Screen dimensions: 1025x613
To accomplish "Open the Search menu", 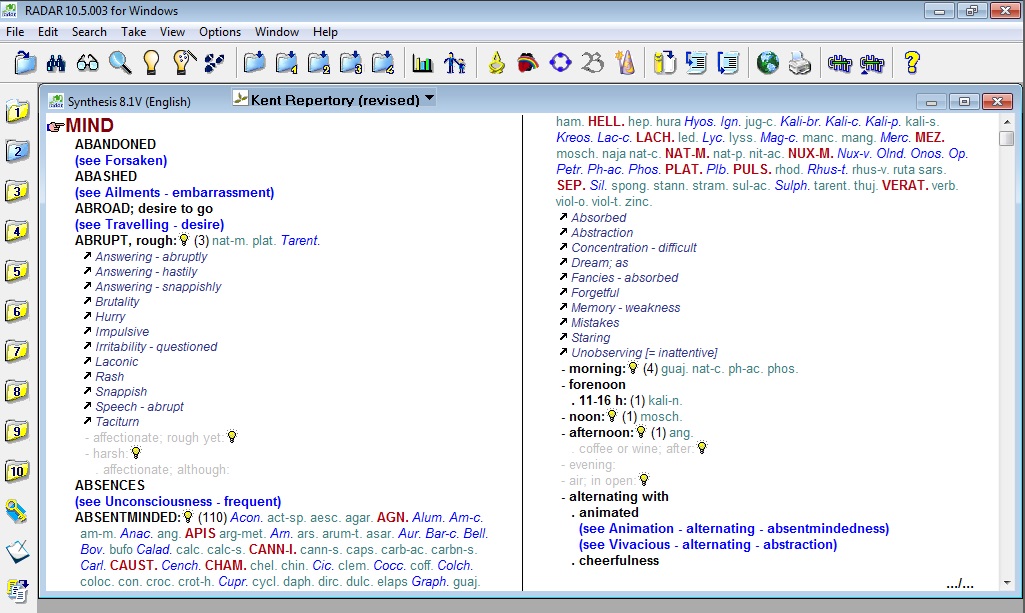I will (89, 31).
